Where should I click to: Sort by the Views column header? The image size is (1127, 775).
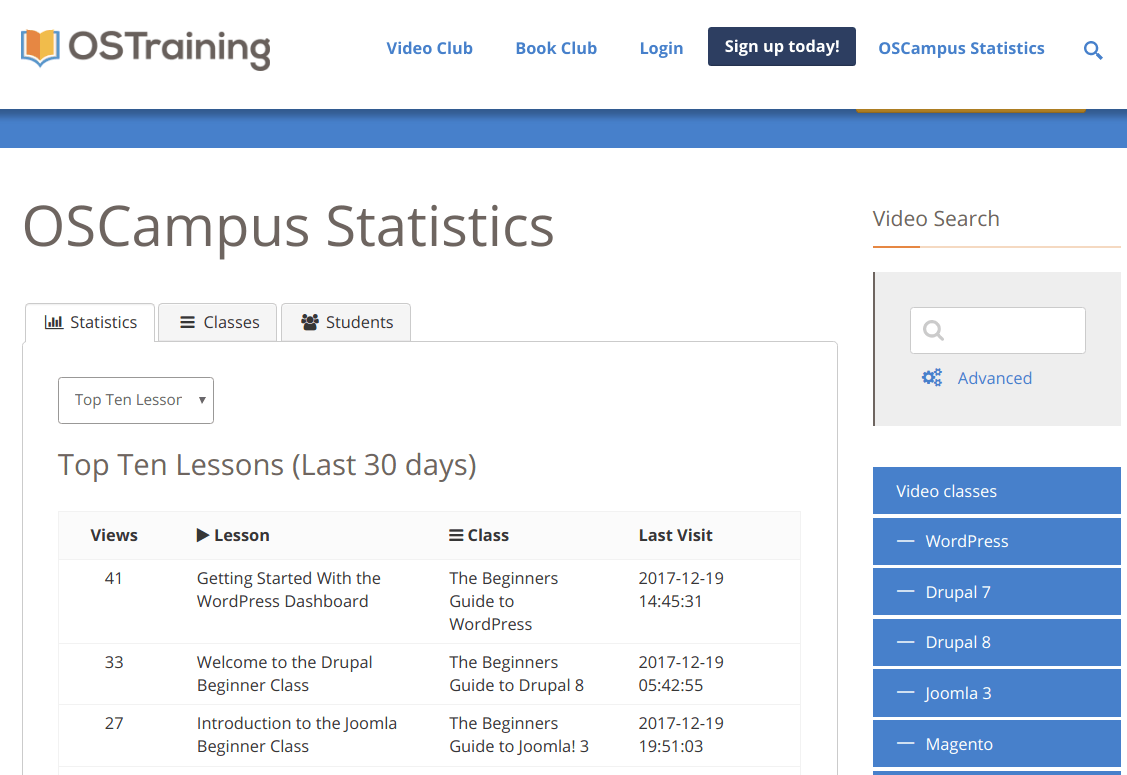pos(114,535)
